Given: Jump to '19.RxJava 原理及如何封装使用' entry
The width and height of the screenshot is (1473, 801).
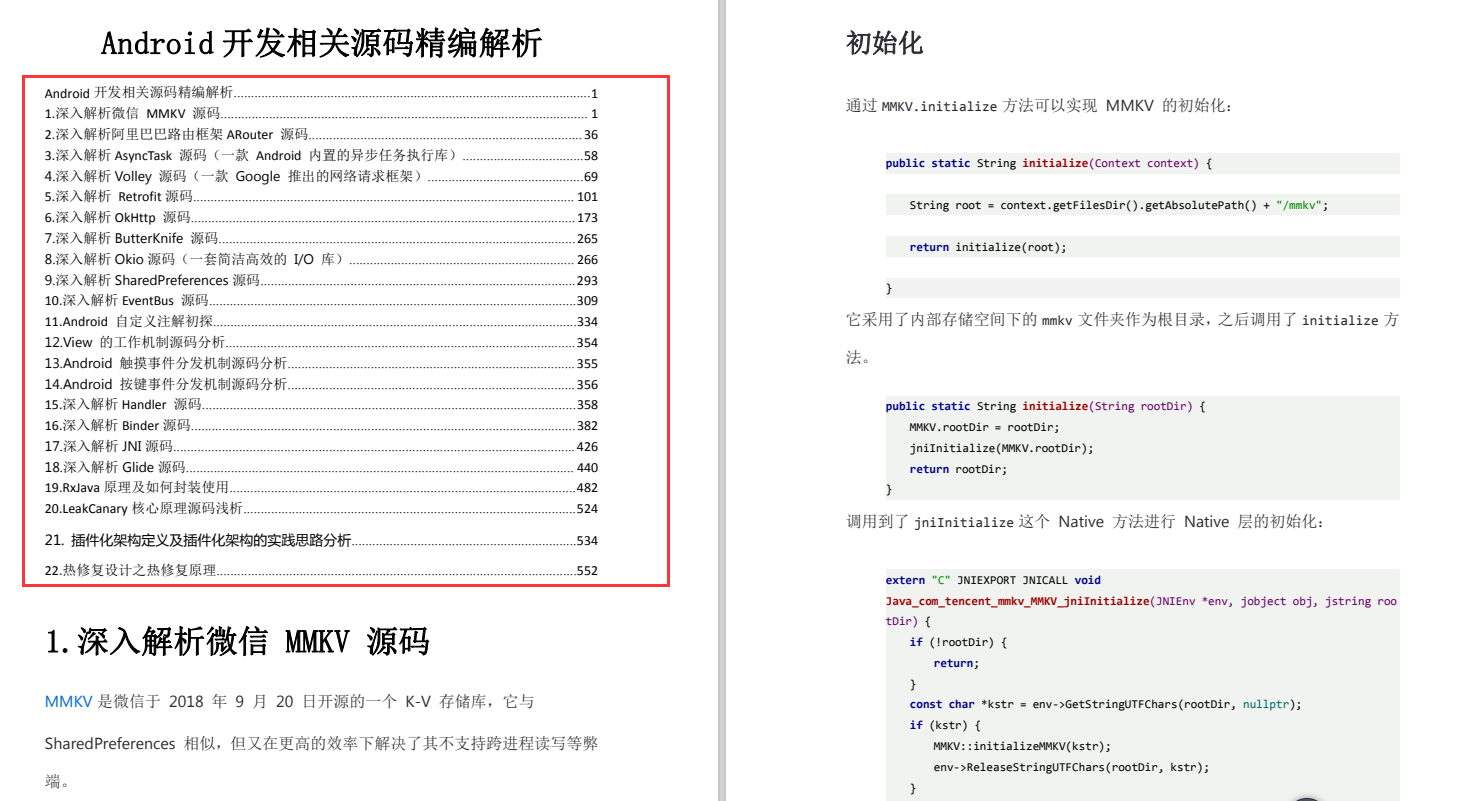Looking at the screenshot, I should [321, 488].
